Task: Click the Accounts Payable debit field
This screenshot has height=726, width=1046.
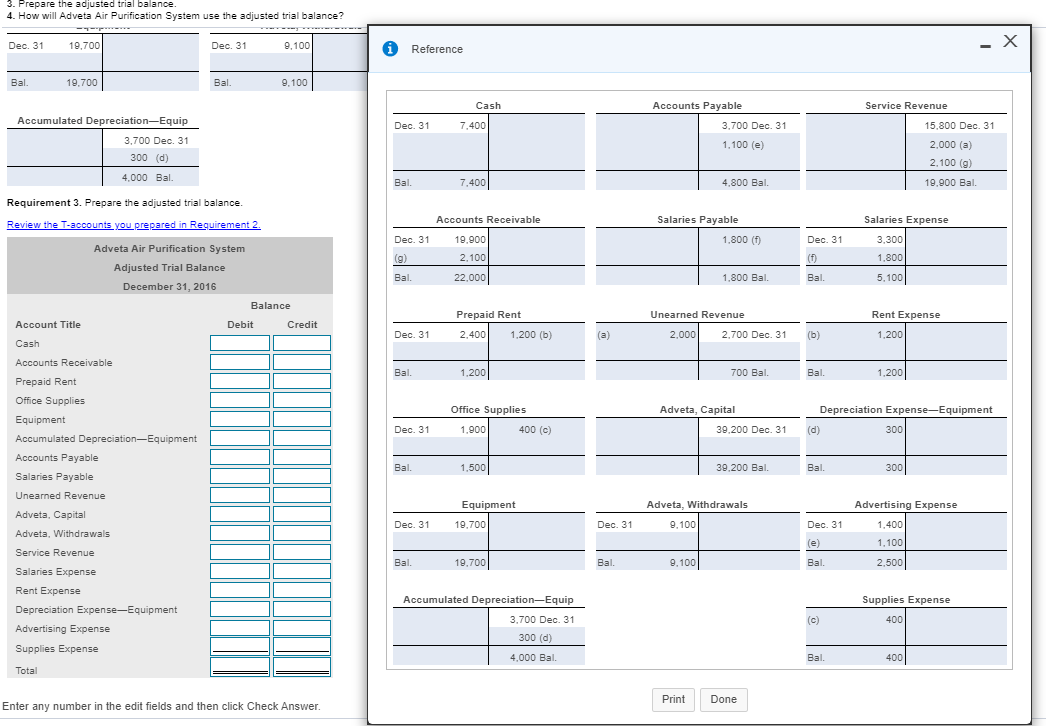Action: pyautogui.click(x=240, y=457)
